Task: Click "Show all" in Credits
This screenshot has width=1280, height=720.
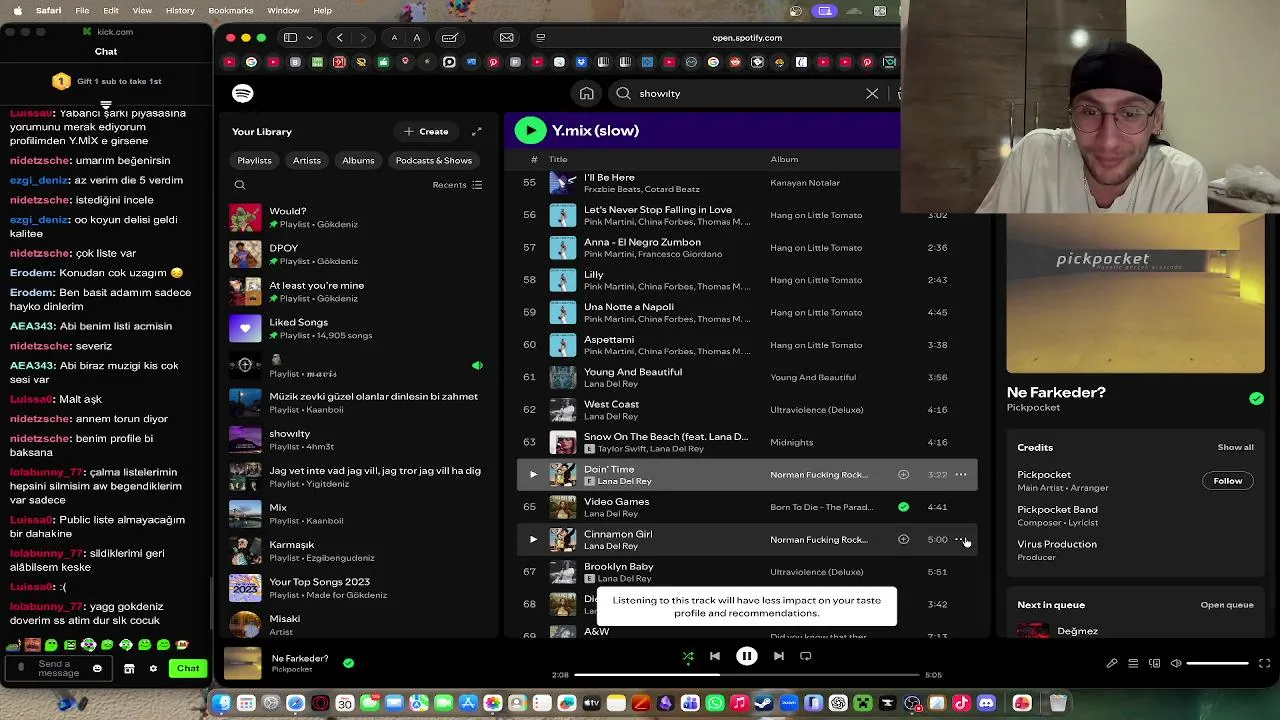Action: point(1235,447)
